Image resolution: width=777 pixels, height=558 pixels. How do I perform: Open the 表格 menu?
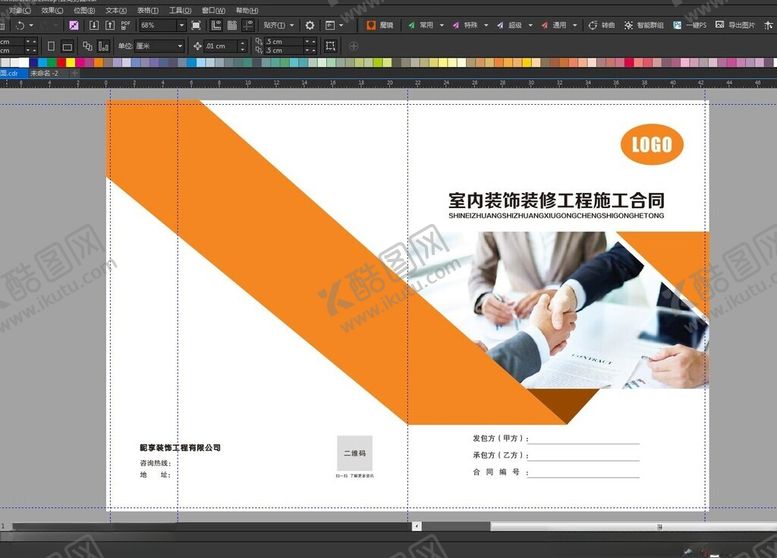[148, 10]
